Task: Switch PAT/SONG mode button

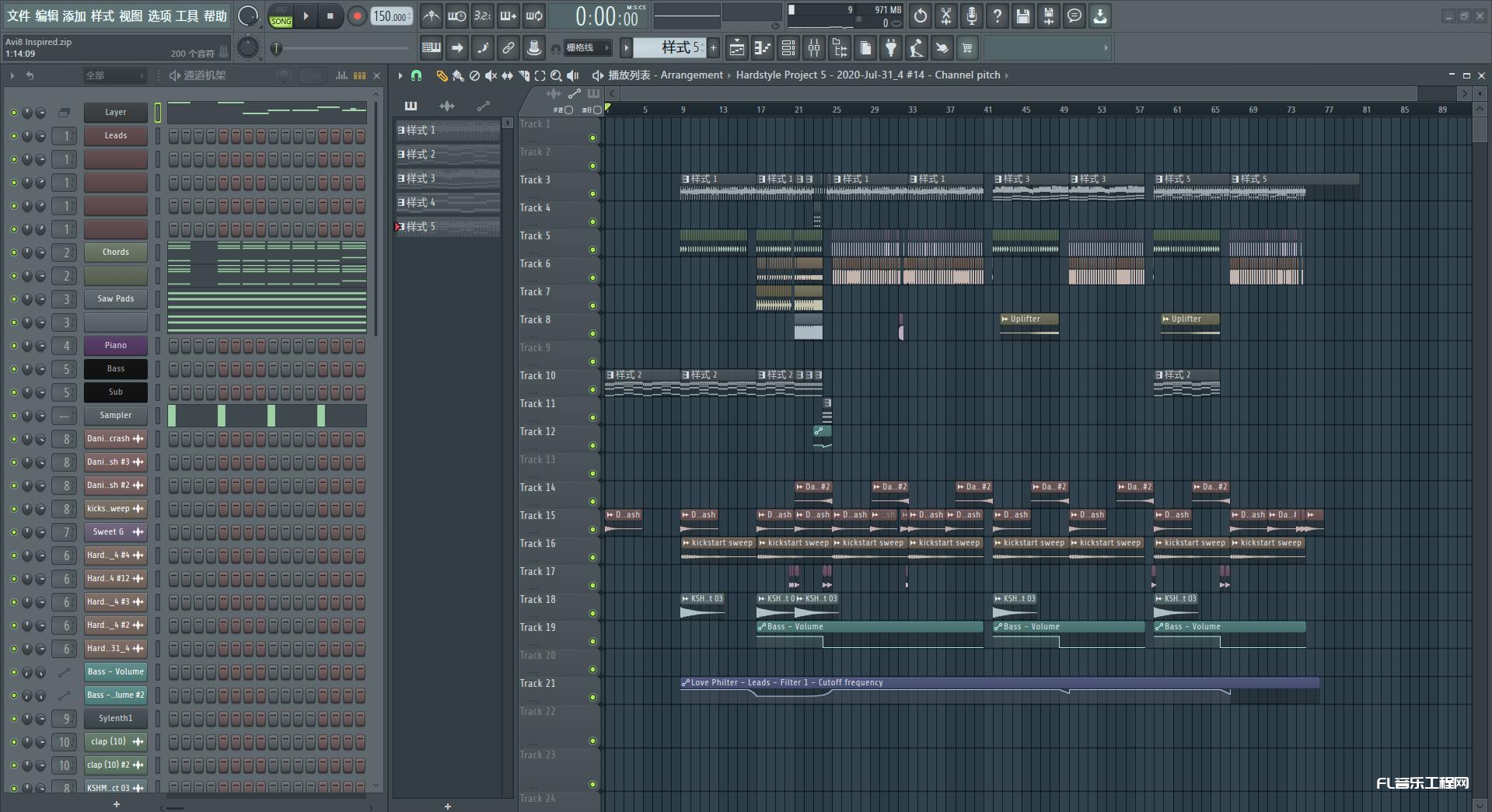Action: (281, 16)
